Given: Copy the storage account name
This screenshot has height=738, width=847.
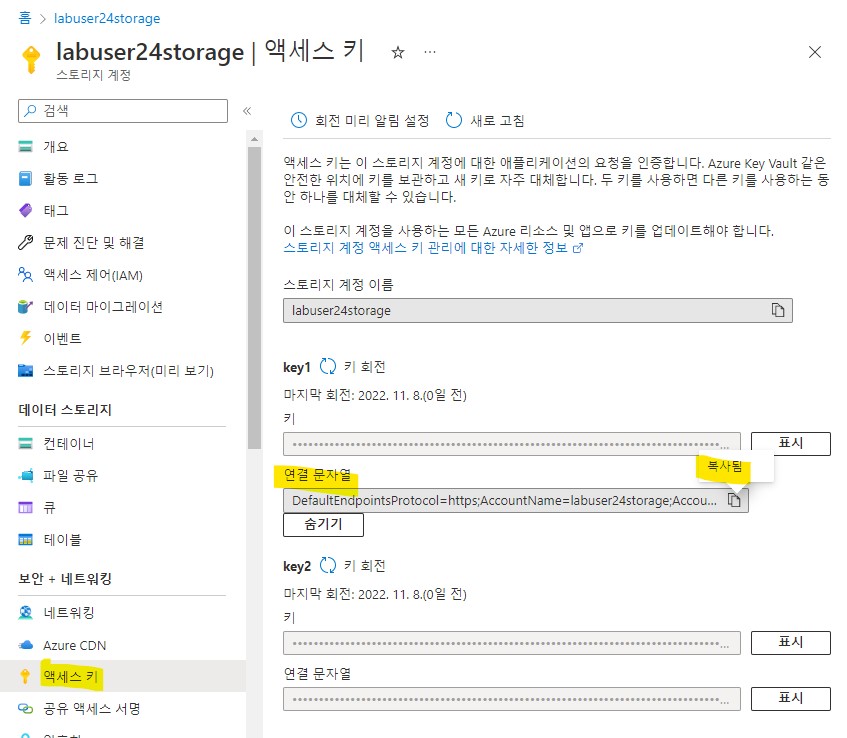Looking at the screenshot, I should click(778, 310).
